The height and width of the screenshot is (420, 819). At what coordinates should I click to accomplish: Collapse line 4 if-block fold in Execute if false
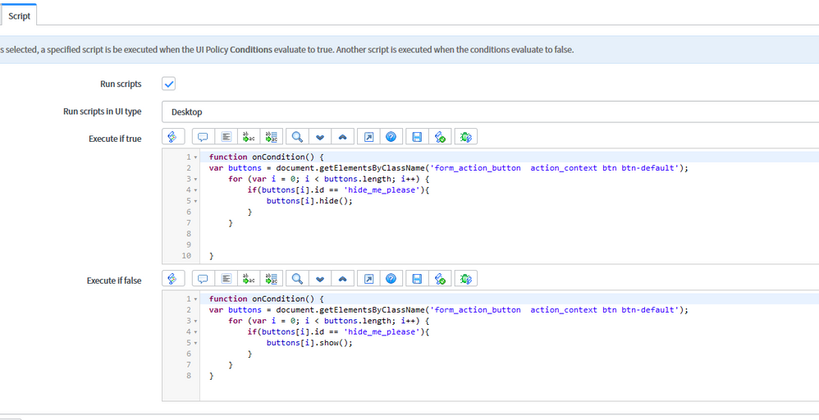(x=196, y=332)
